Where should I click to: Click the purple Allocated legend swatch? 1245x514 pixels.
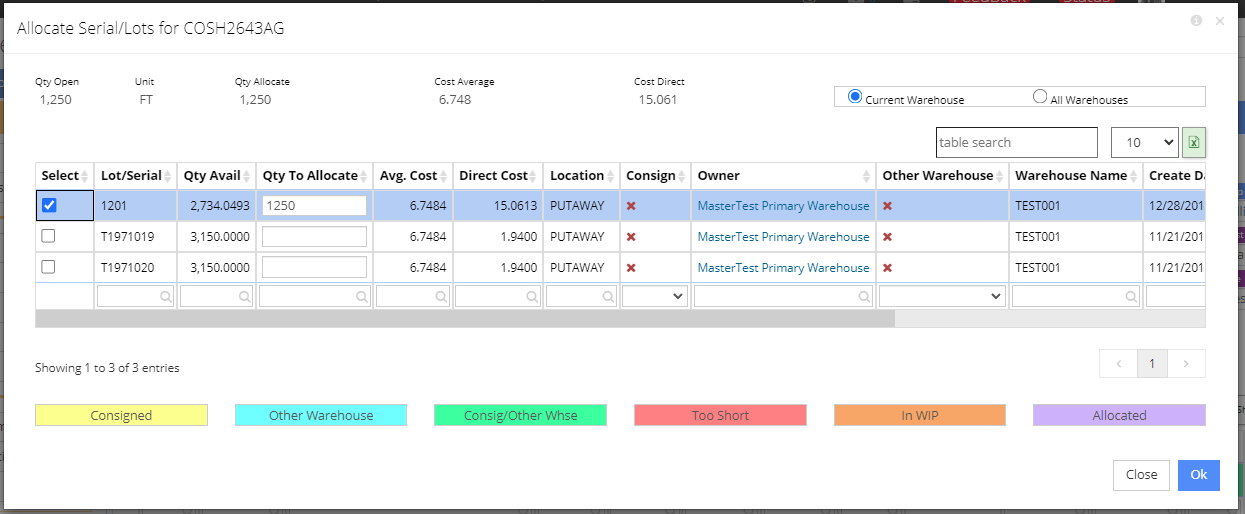point(1119,415)
